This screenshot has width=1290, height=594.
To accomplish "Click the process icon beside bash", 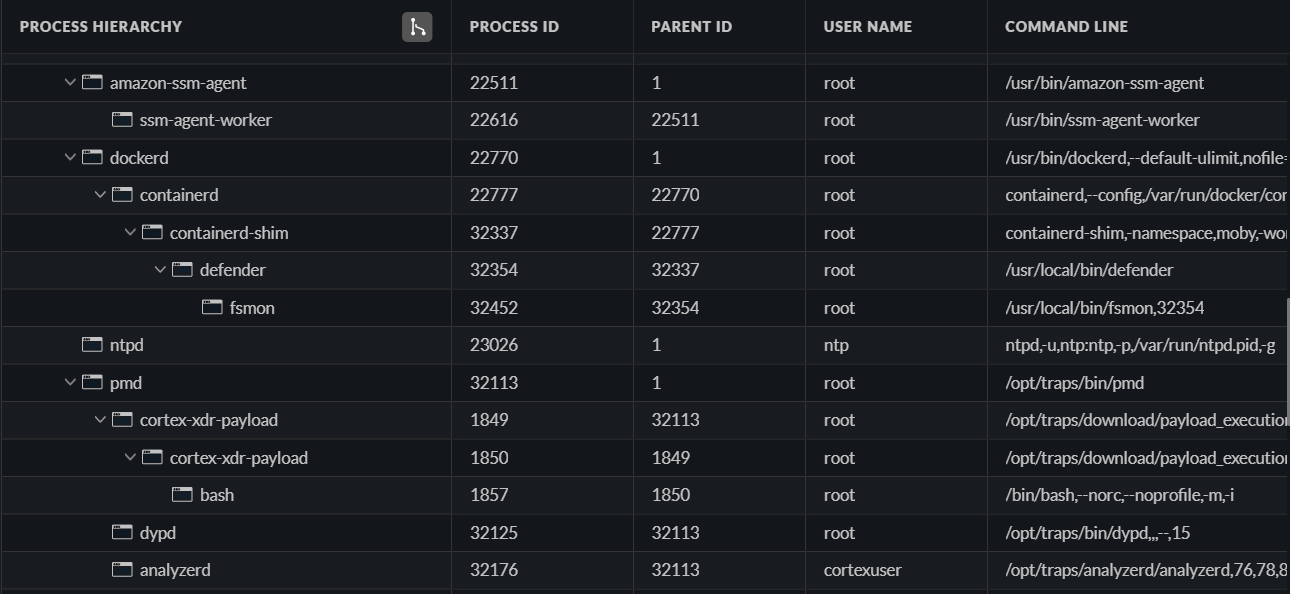I will coord(182,495).
